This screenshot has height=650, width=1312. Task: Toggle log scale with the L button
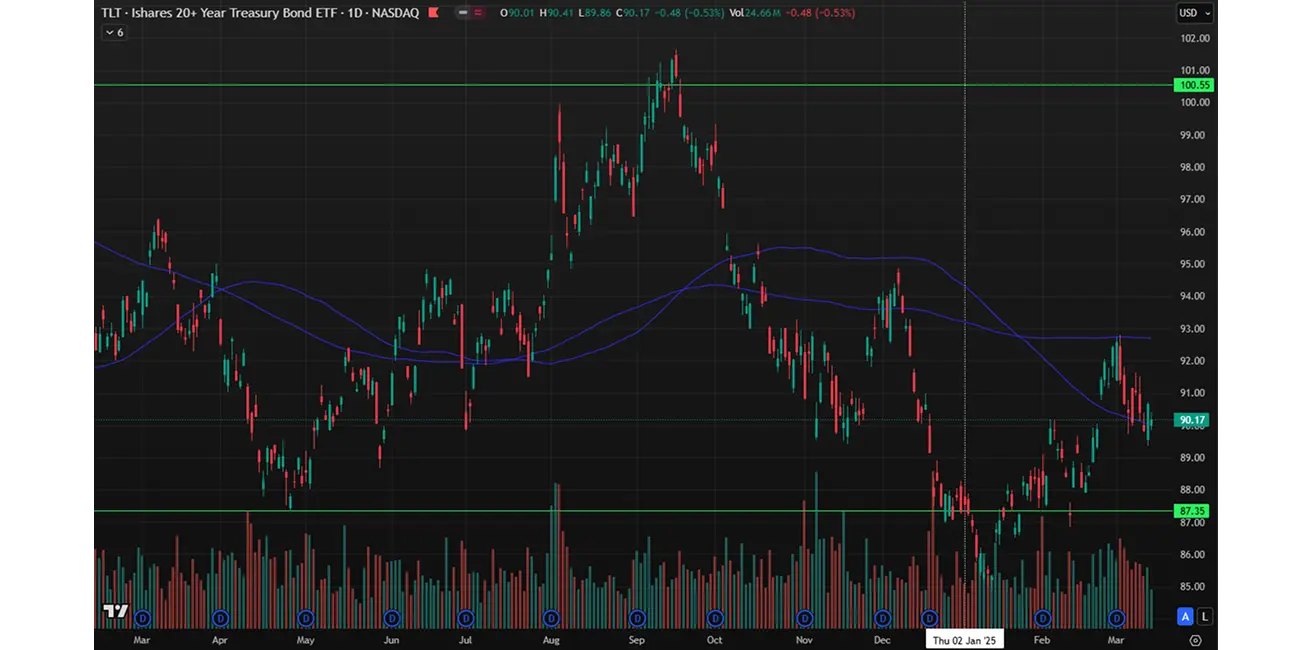[x=1205, y=616]
